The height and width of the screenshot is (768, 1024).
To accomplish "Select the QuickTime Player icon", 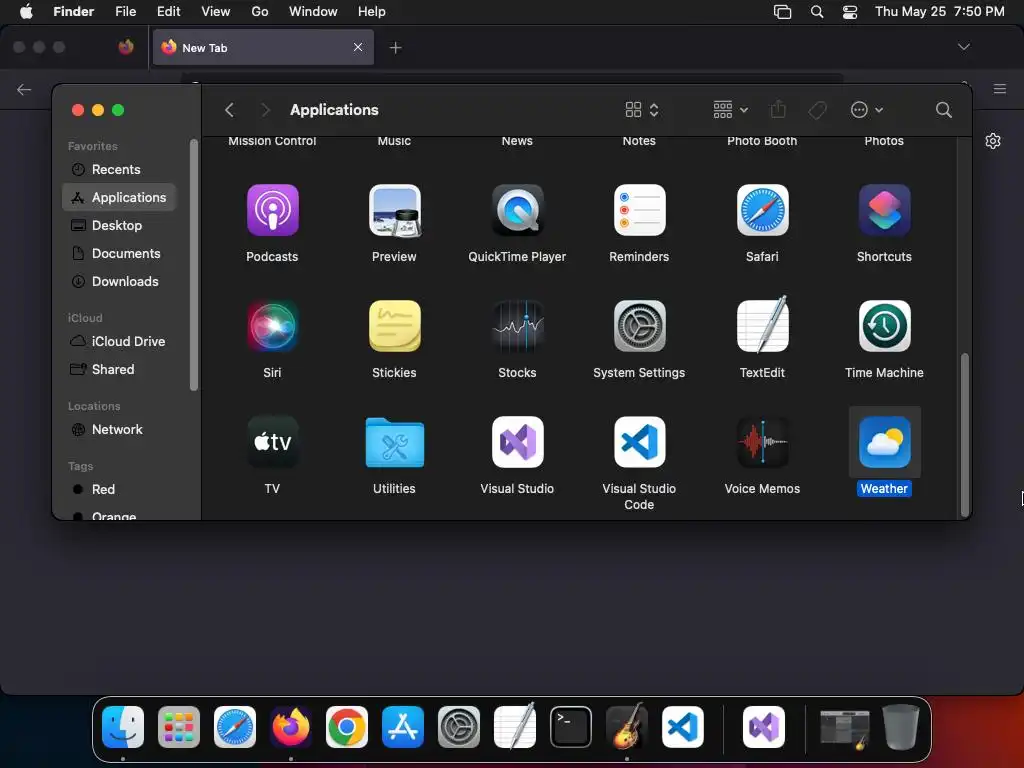I will tap(517, 210).
